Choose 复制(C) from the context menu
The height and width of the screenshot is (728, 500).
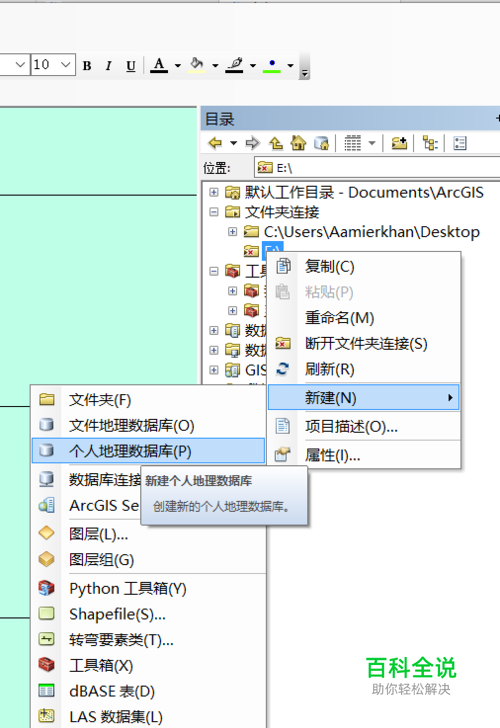tap(364, 266)
